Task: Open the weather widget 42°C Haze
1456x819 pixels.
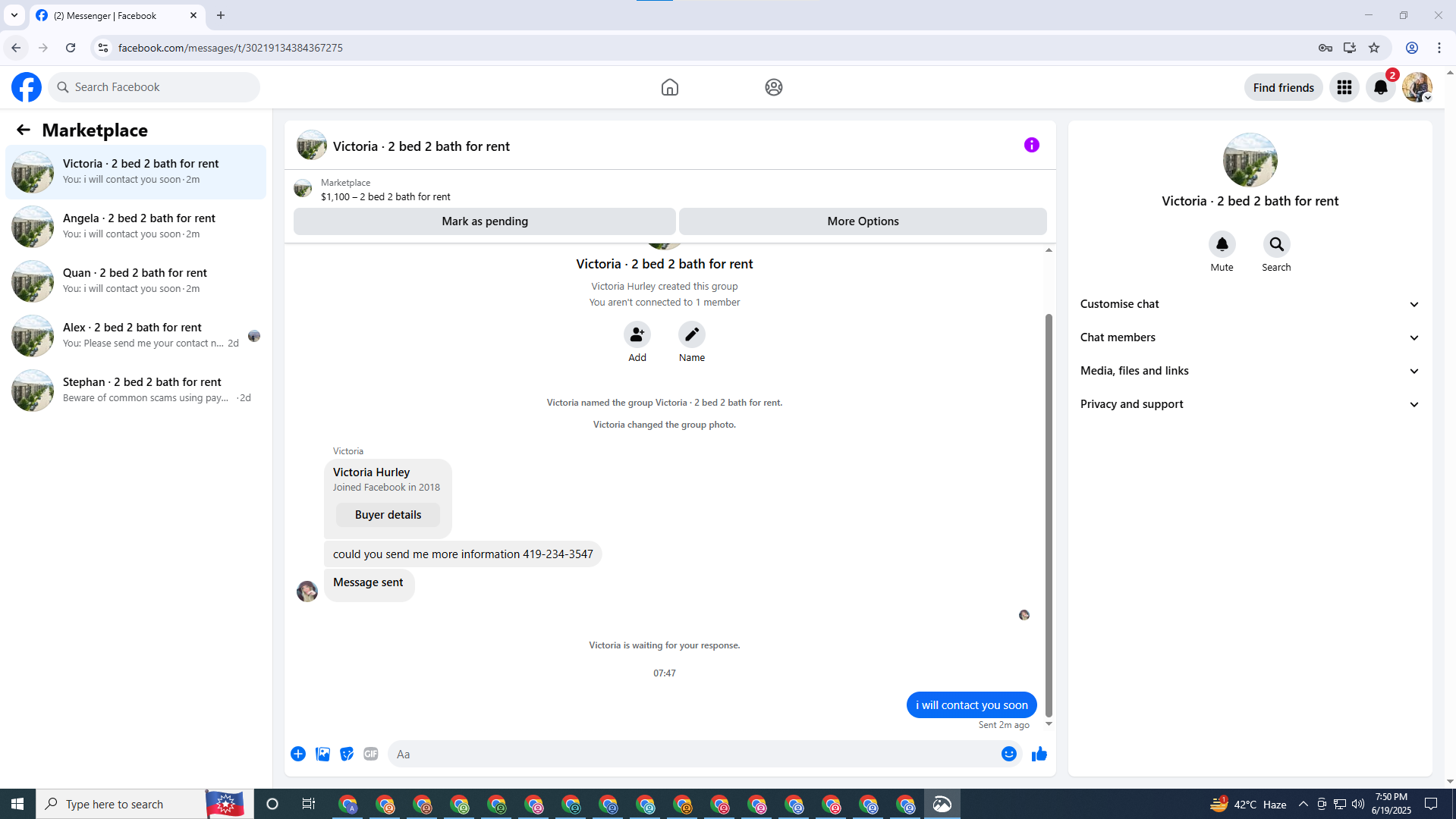Action: pyautogui.click(x=1248, y=804)
